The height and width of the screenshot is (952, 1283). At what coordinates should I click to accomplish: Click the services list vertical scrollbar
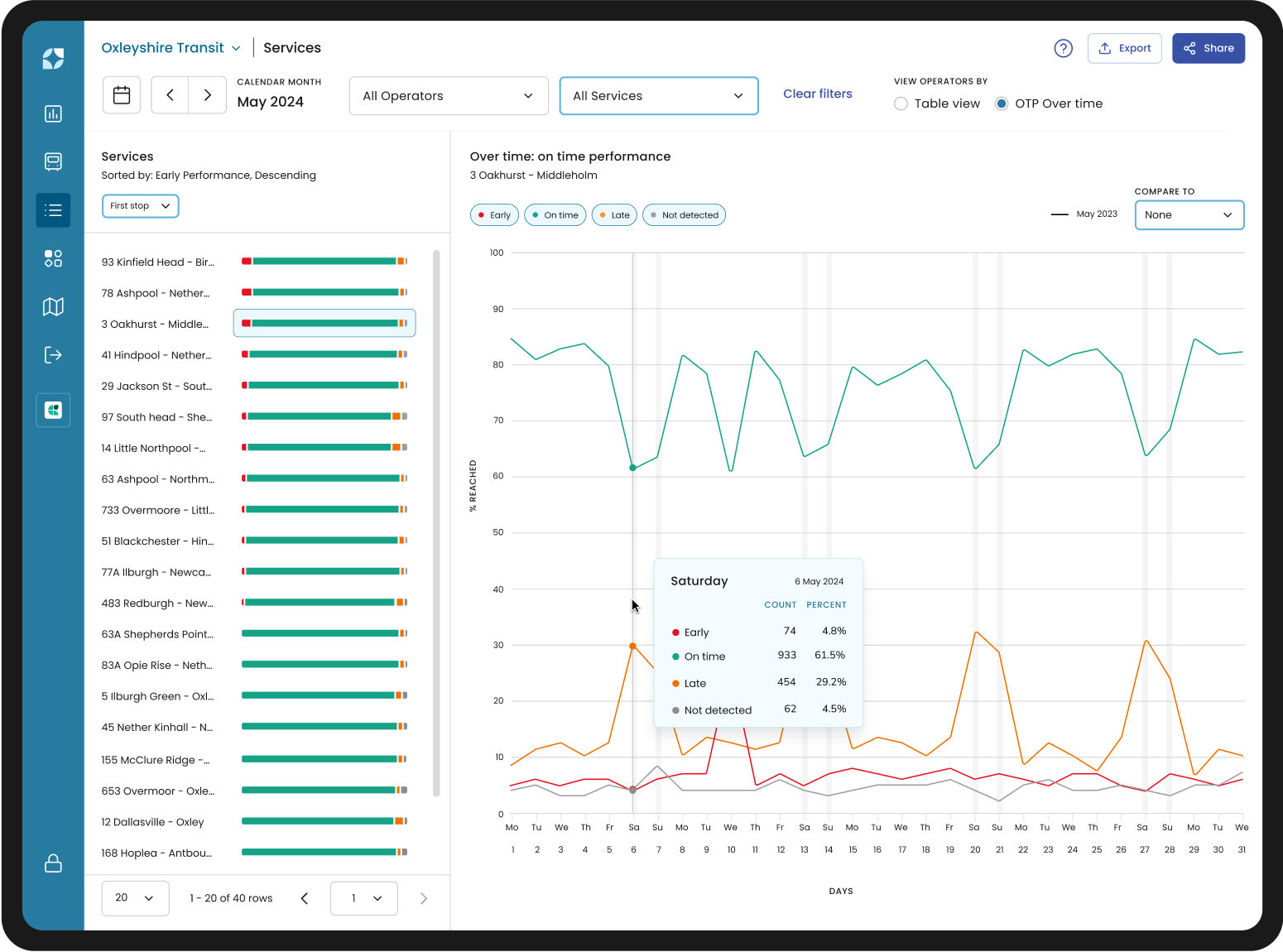point(436,523)
